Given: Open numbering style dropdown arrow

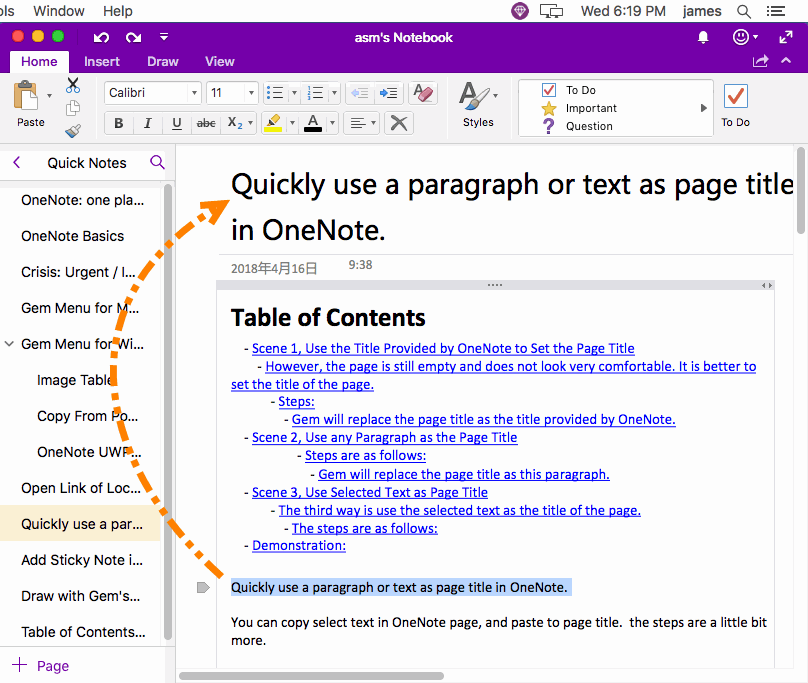Looking at the screenshot, I should pos(334,93).
